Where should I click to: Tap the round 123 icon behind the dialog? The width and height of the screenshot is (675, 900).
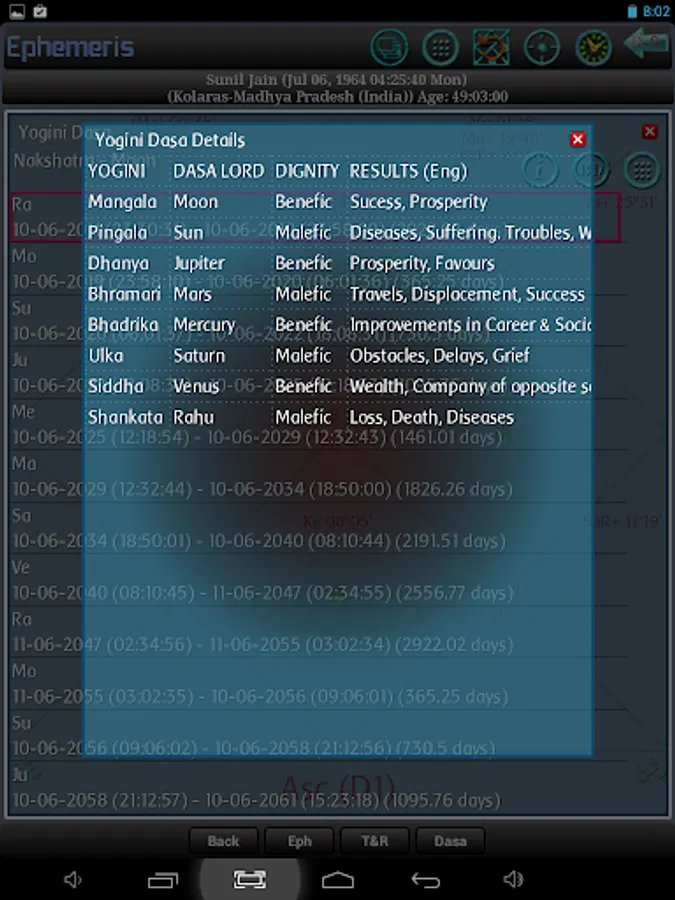(x=591, y=170)
